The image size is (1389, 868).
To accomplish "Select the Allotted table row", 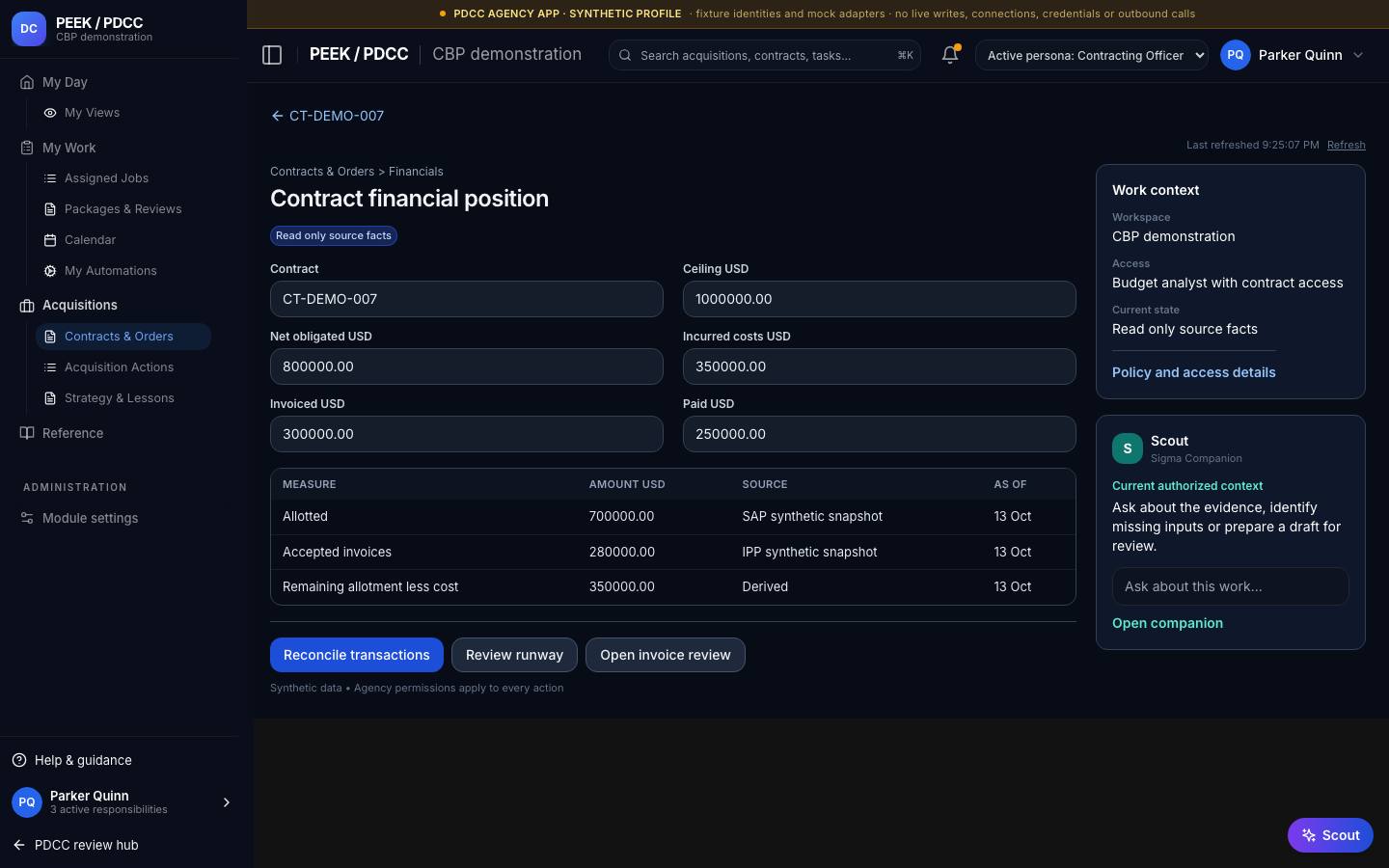I will point(673,517).
